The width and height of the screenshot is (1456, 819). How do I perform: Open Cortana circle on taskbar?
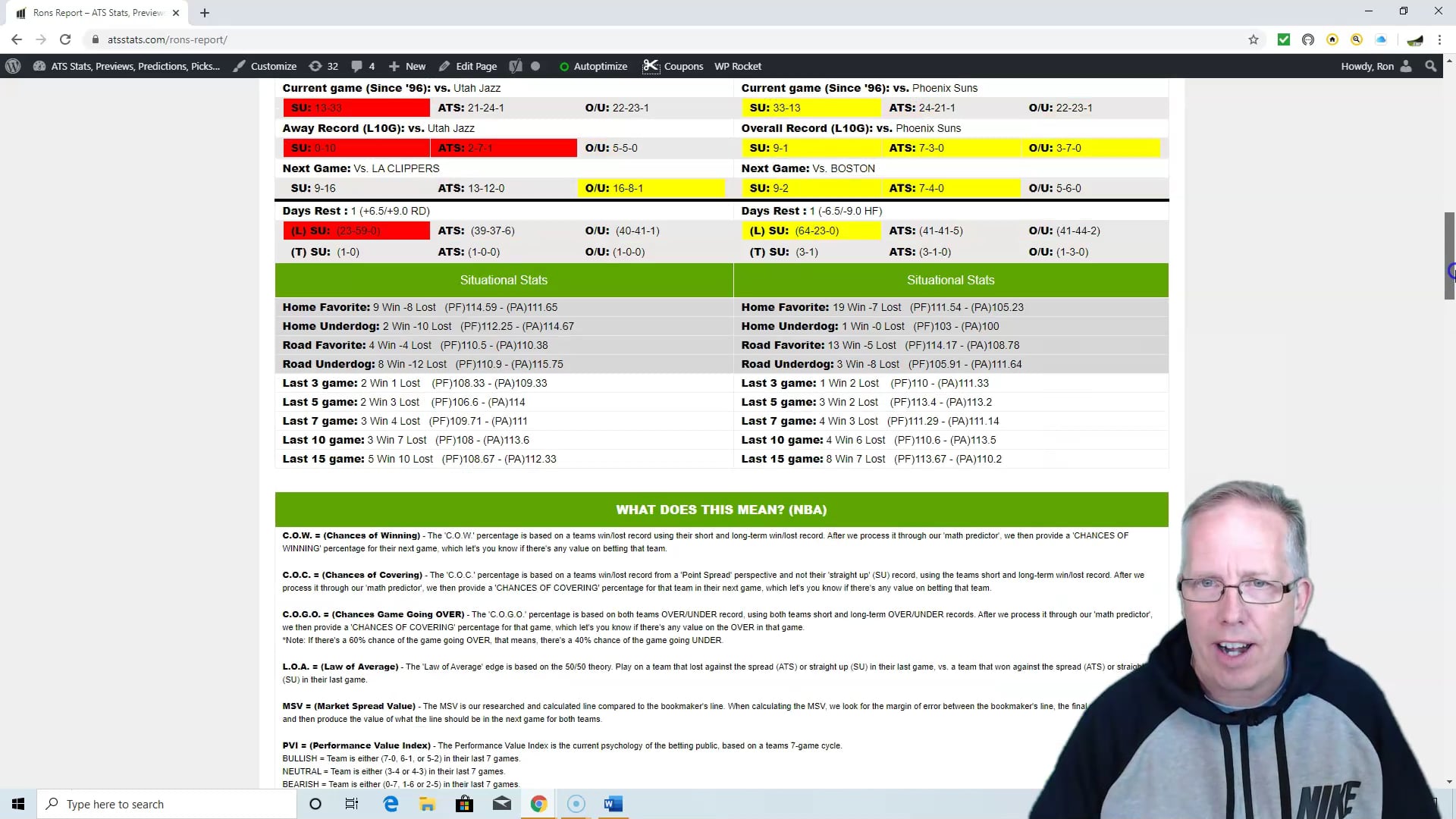[x=315, y=804]
